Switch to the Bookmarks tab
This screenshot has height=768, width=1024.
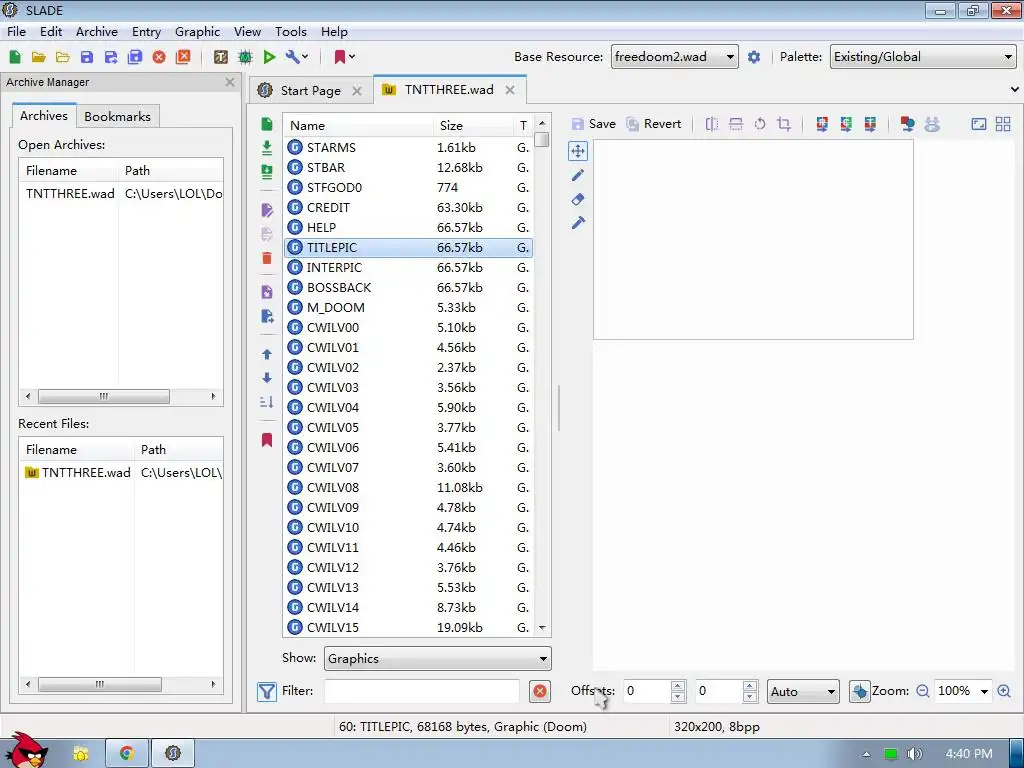(118, 116)
